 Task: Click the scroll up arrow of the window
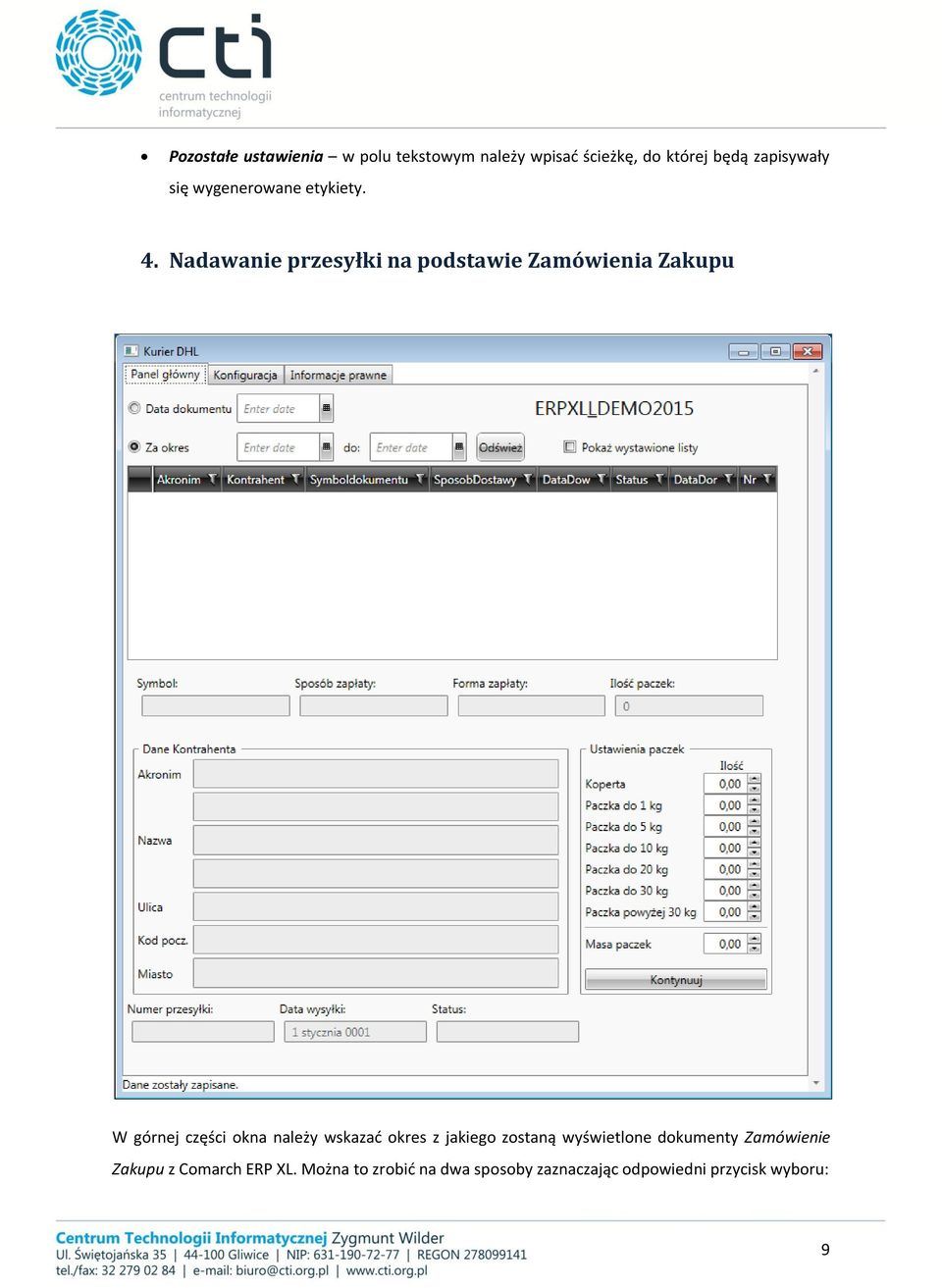pyautogui.click(x=816, y=372)
